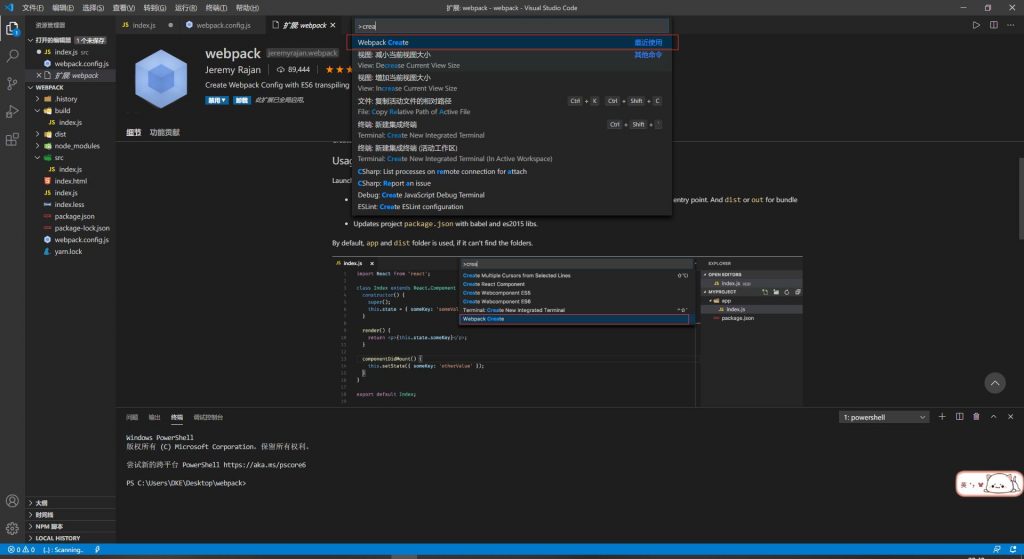Viewport: 1024px width, 559px height.
Task: Open the Extensions view in activity bar
Action: coord(13,140)
